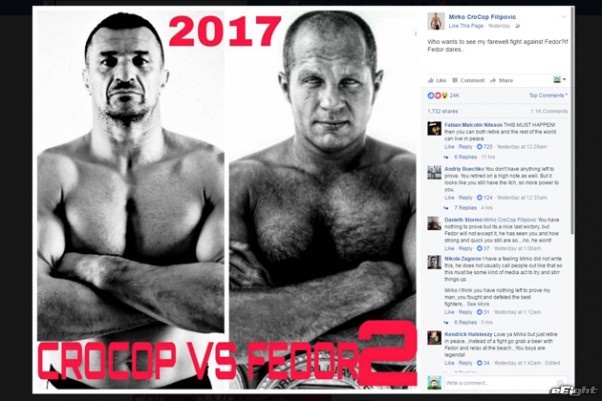Open the reaction emoji icons beside 24K
Image resolution: width=602 pixels, height=401 pixels.
click(438, 95)
